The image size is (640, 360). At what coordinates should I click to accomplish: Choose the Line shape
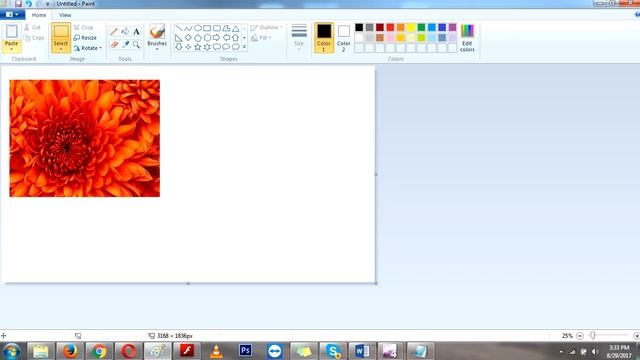pos(179,28)
